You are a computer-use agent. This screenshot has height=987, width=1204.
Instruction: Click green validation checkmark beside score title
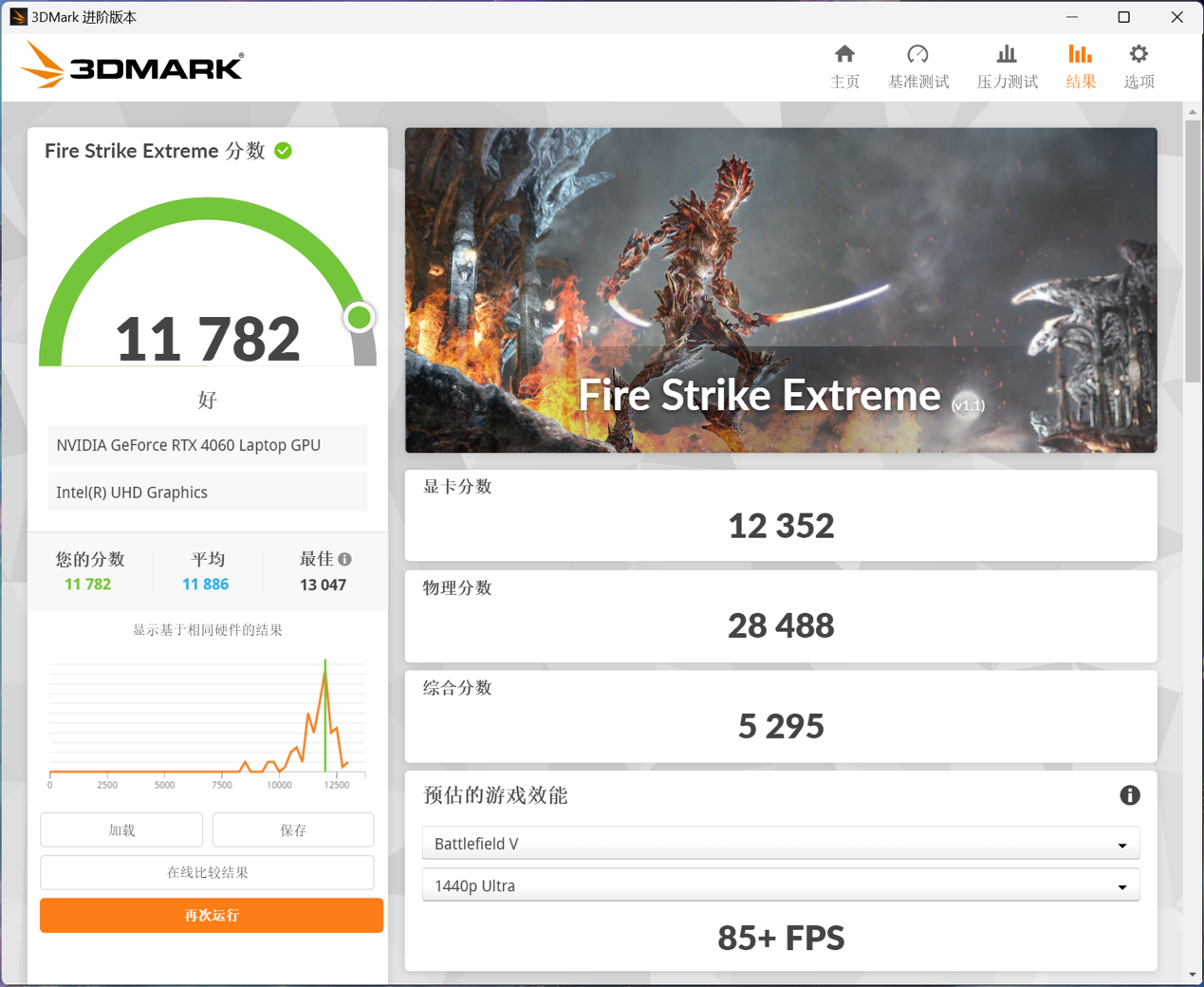(x=283, y=151)
